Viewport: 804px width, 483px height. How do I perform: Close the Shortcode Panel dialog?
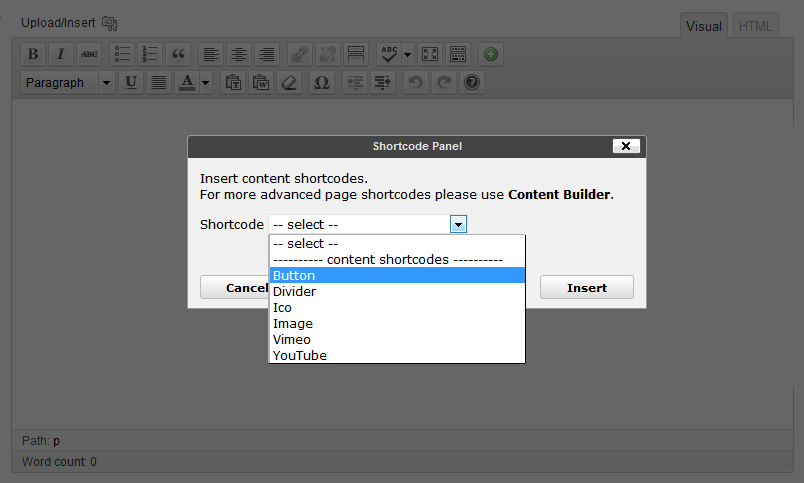(x=625, y=146)
